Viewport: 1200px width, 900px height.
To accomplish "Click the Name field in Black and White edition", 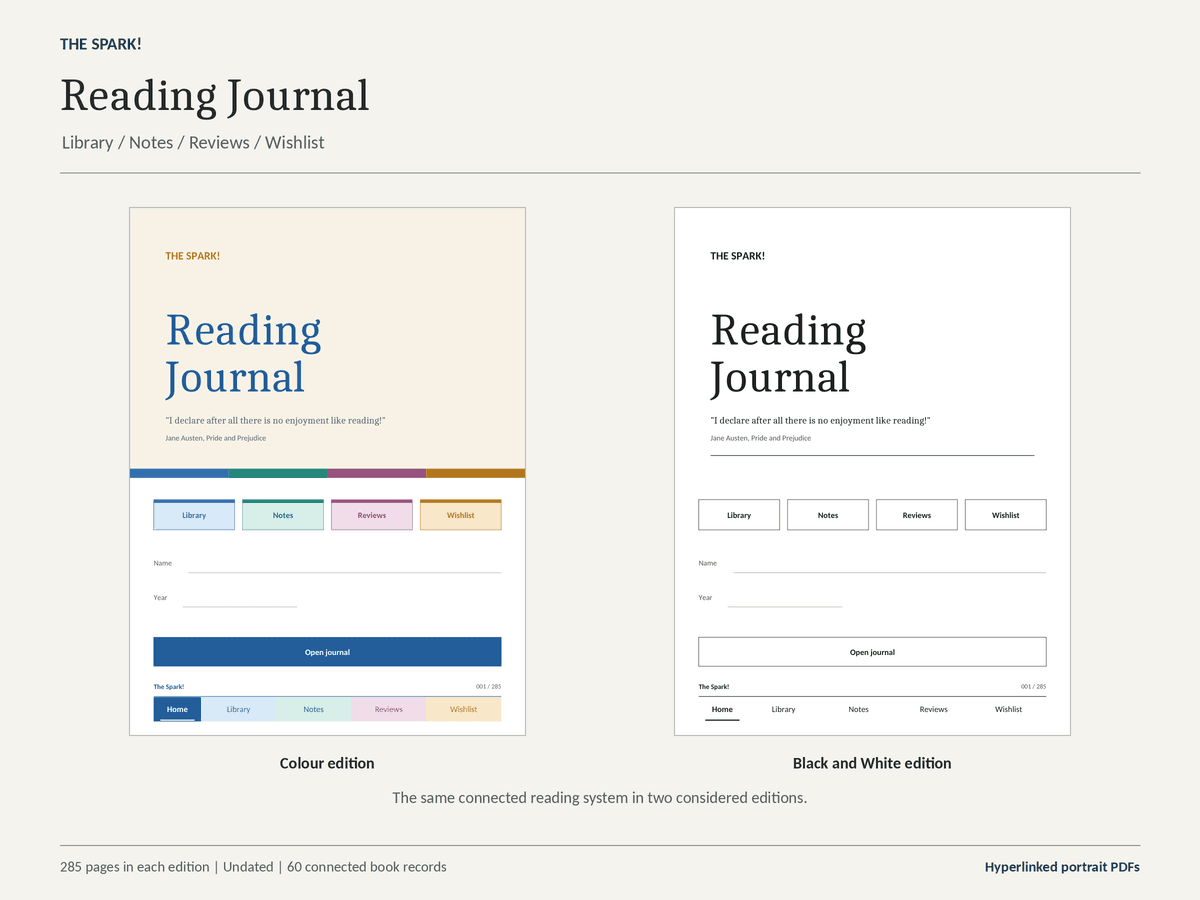I will [890, 564].
